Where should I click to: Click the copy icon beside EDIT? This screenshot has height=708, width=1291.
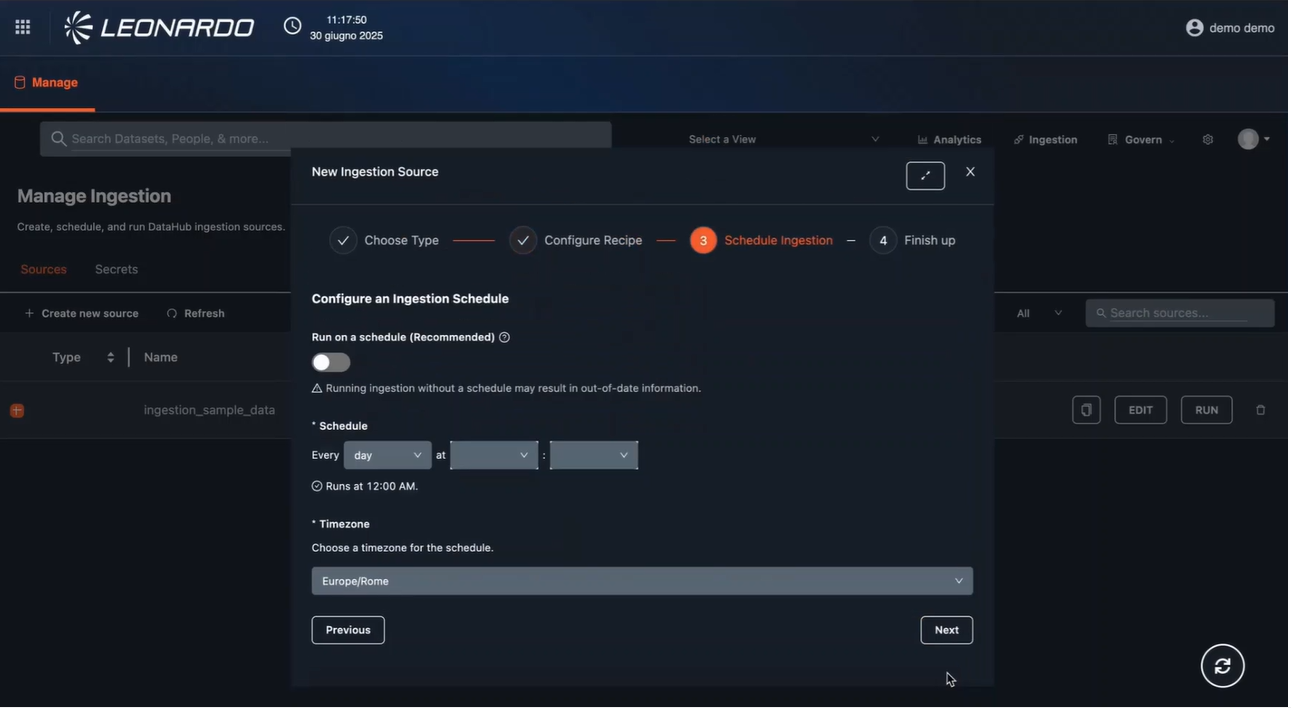pos(1086,410)
